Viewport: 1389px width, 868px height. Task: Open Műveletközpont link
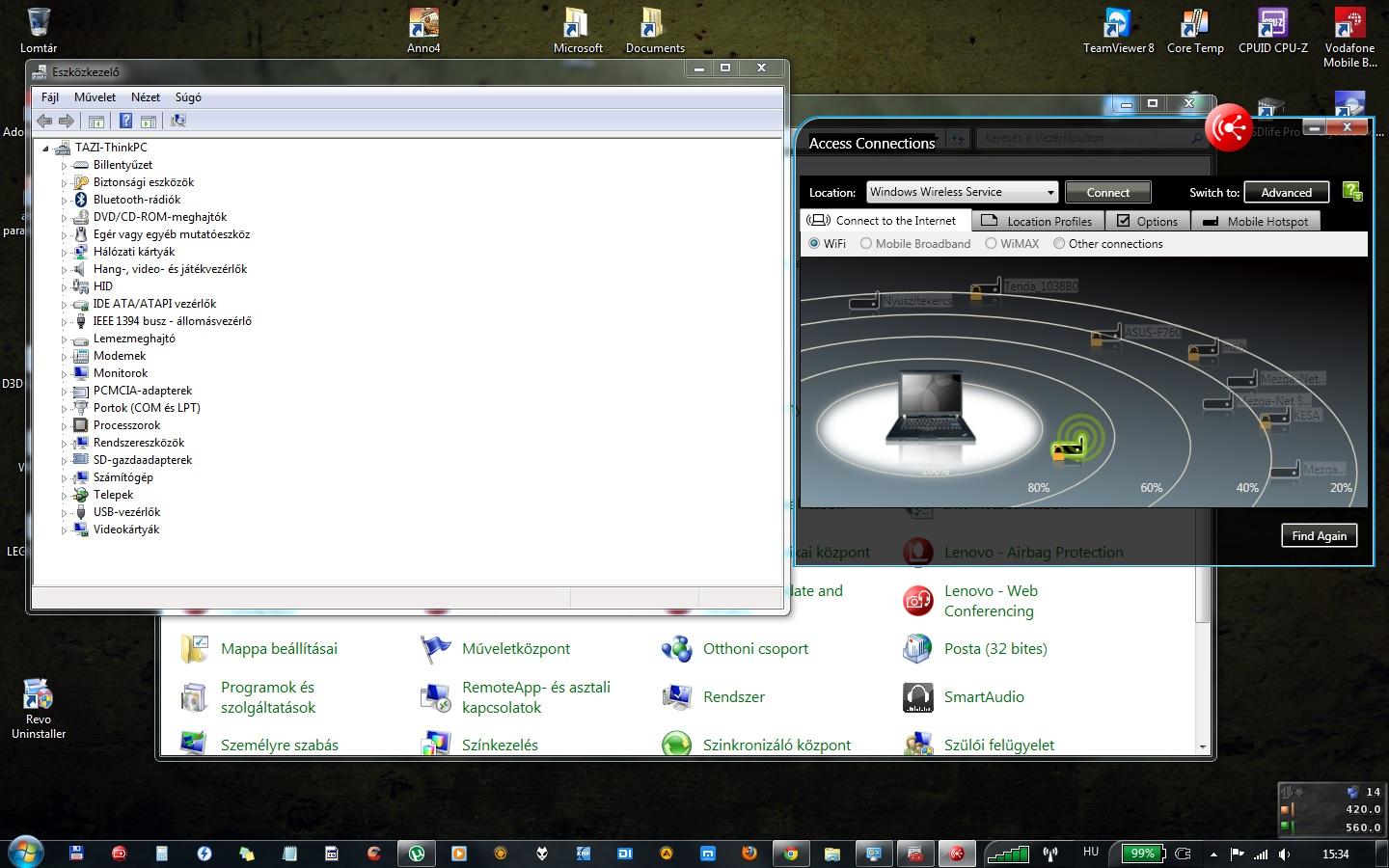pos(516,648)
